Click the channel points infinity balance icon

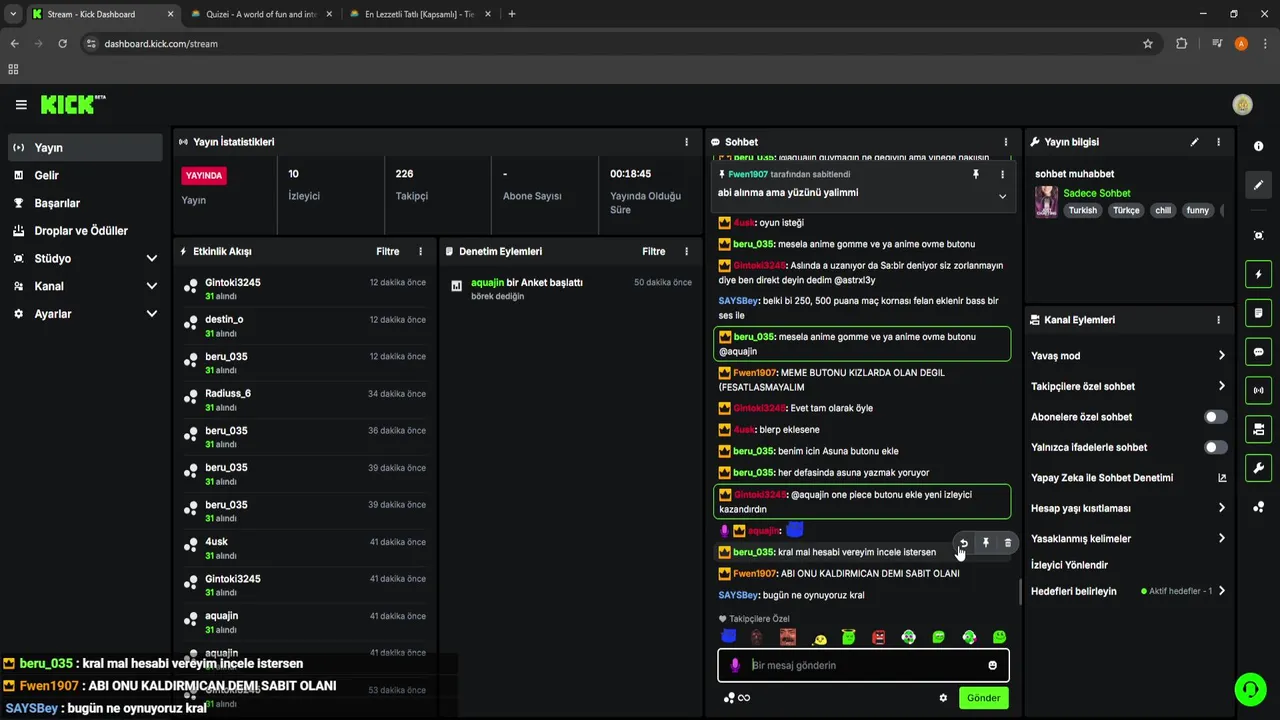736,698
